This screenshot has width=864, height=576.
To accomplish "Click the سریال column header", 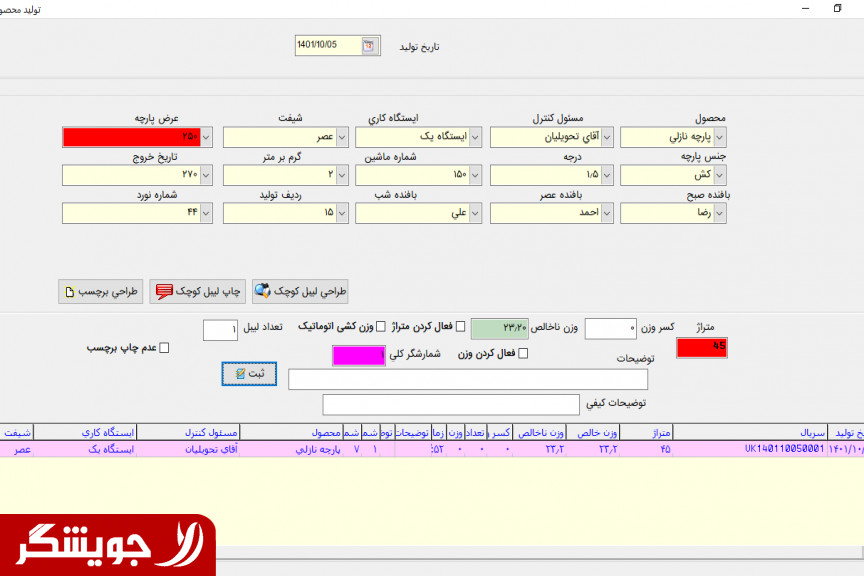I will pyautogui.click(x=813, y=432).
